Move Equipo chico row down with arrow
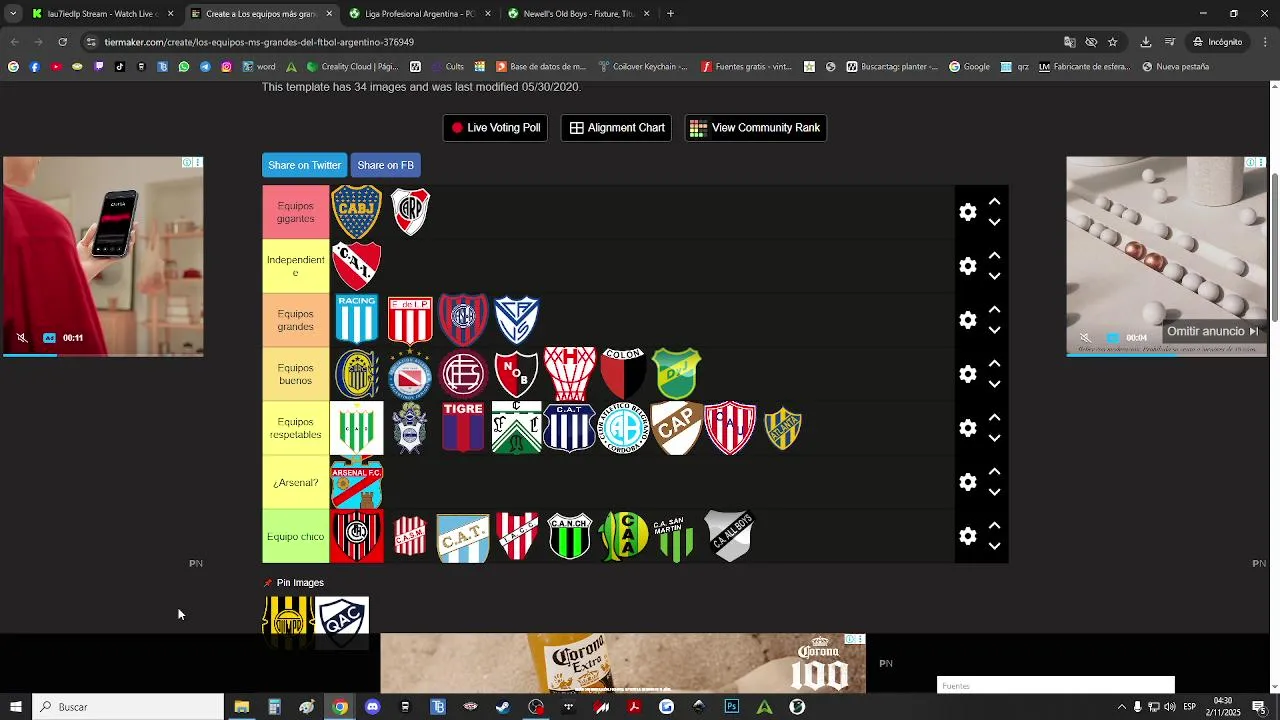This screenshot has width=1280, height=720. 994,546
